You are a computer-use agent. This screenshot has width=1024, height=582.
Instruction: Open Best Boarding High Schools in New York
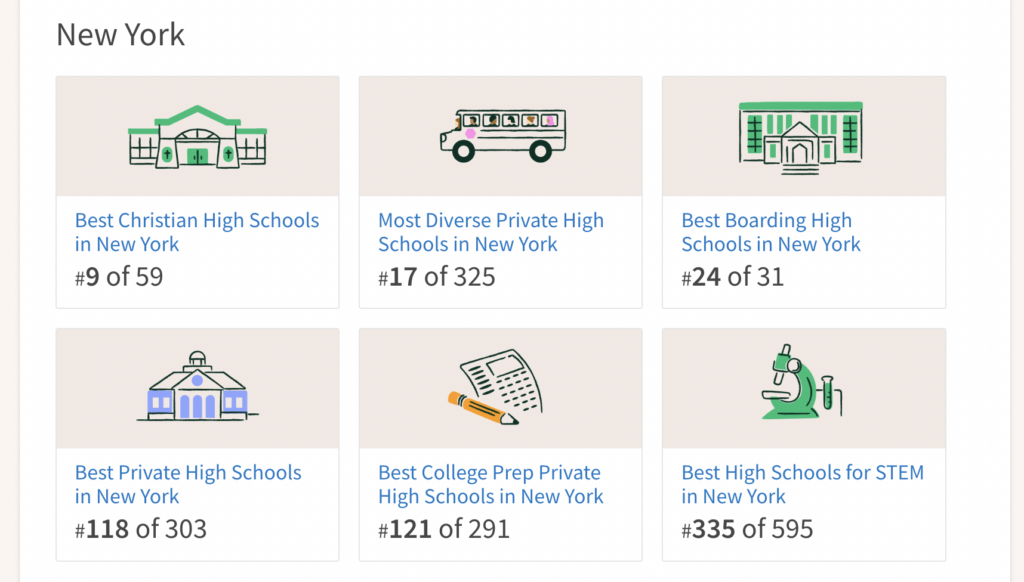tap(771, 232)
